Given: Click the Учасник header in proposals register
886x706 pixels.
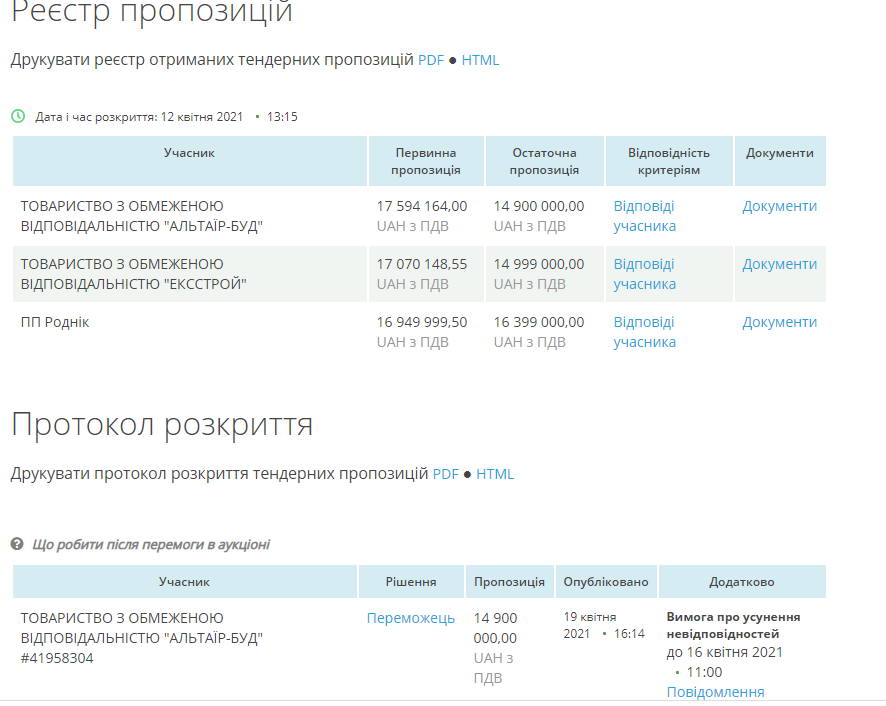Looking at the screenshot, I should click(189, 153).
